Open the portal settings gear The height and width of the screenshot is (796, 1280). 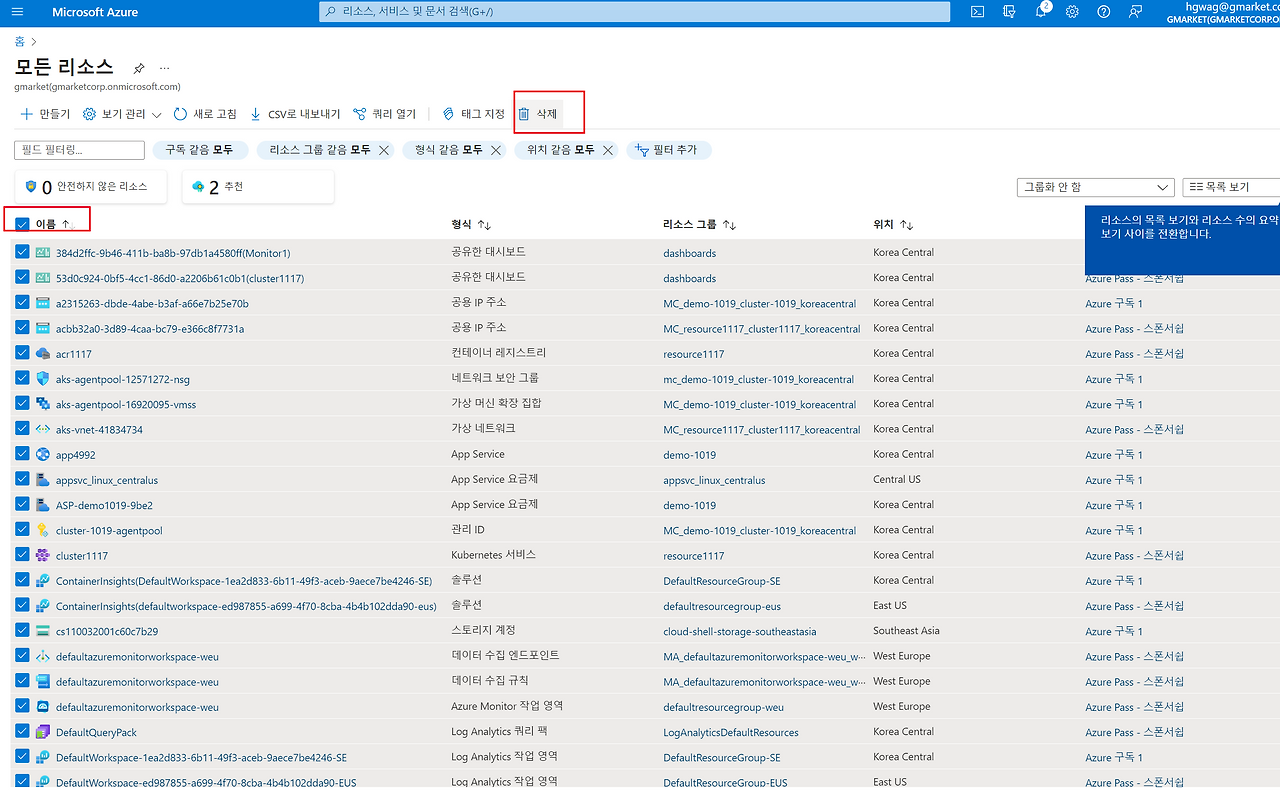[1072, 12]
